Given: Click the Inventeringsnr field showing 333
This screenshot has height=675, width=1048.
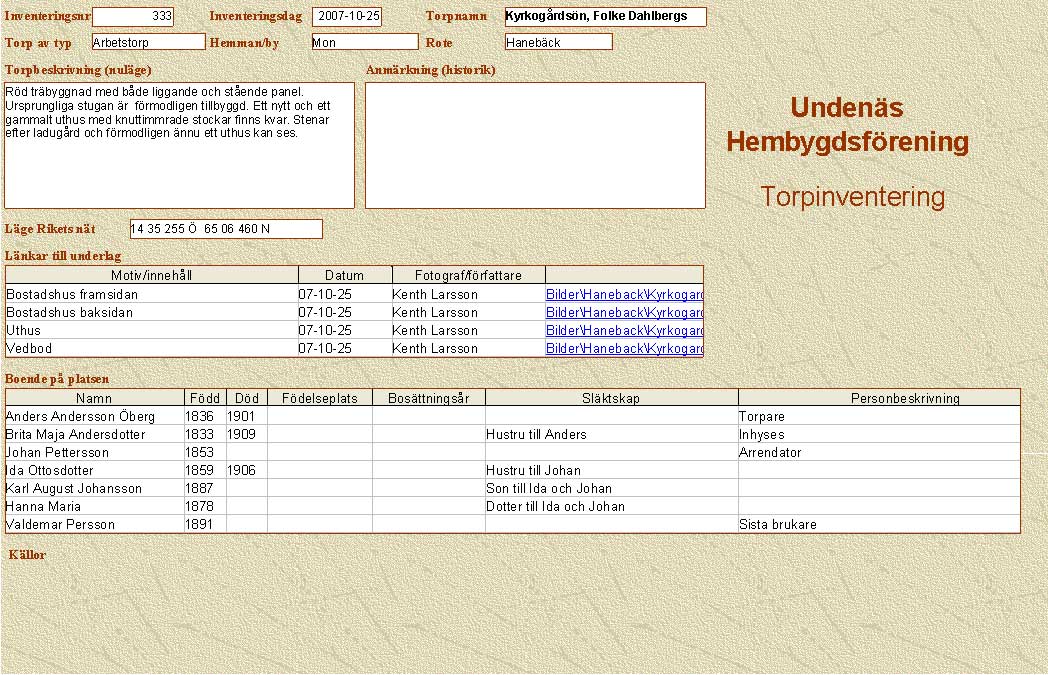Looking at the screenshot, I should (x=133, y=17).
